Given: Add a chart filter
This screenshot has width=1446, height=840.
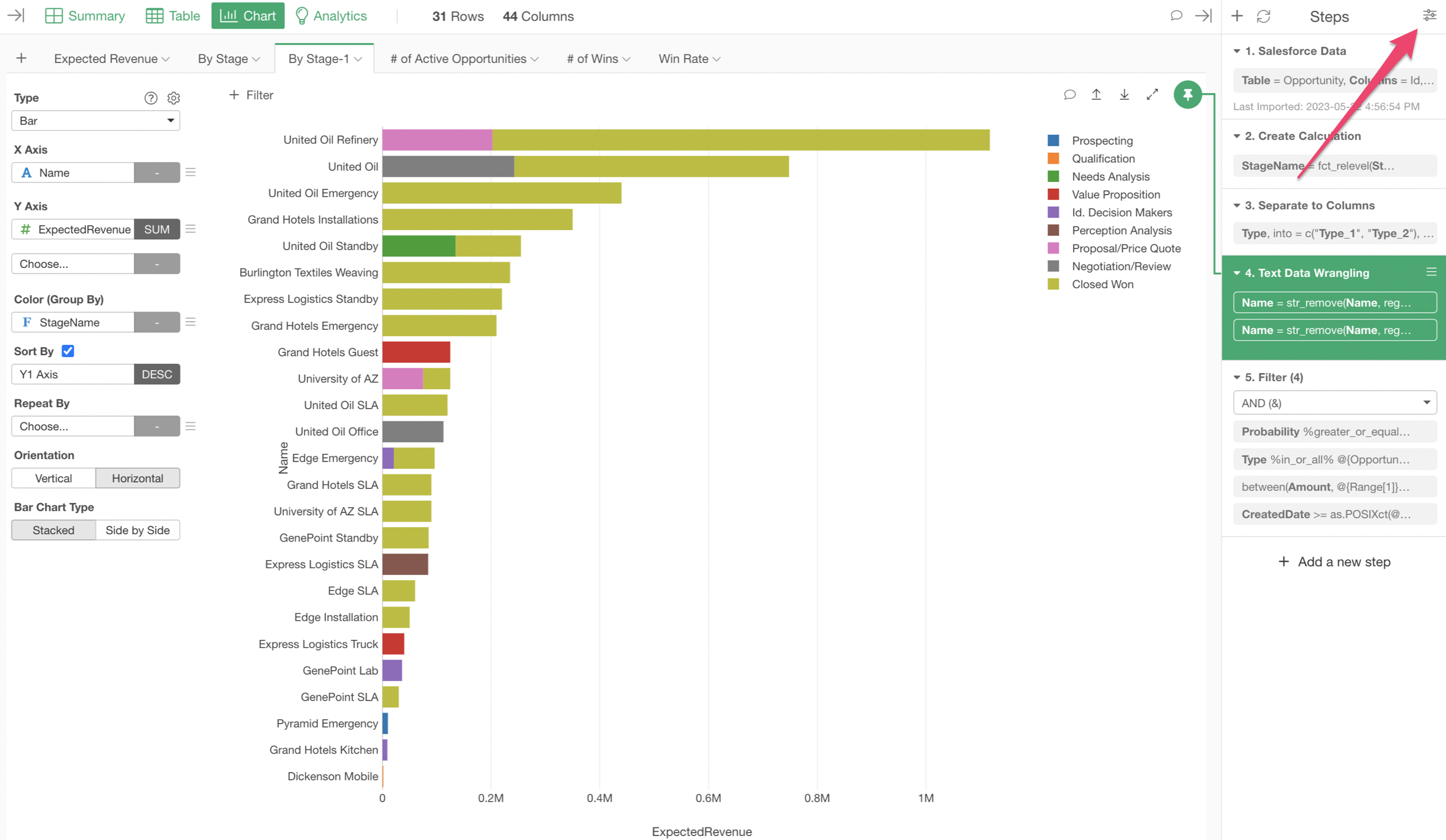Looking at the screenshot, I should [251, 95].
